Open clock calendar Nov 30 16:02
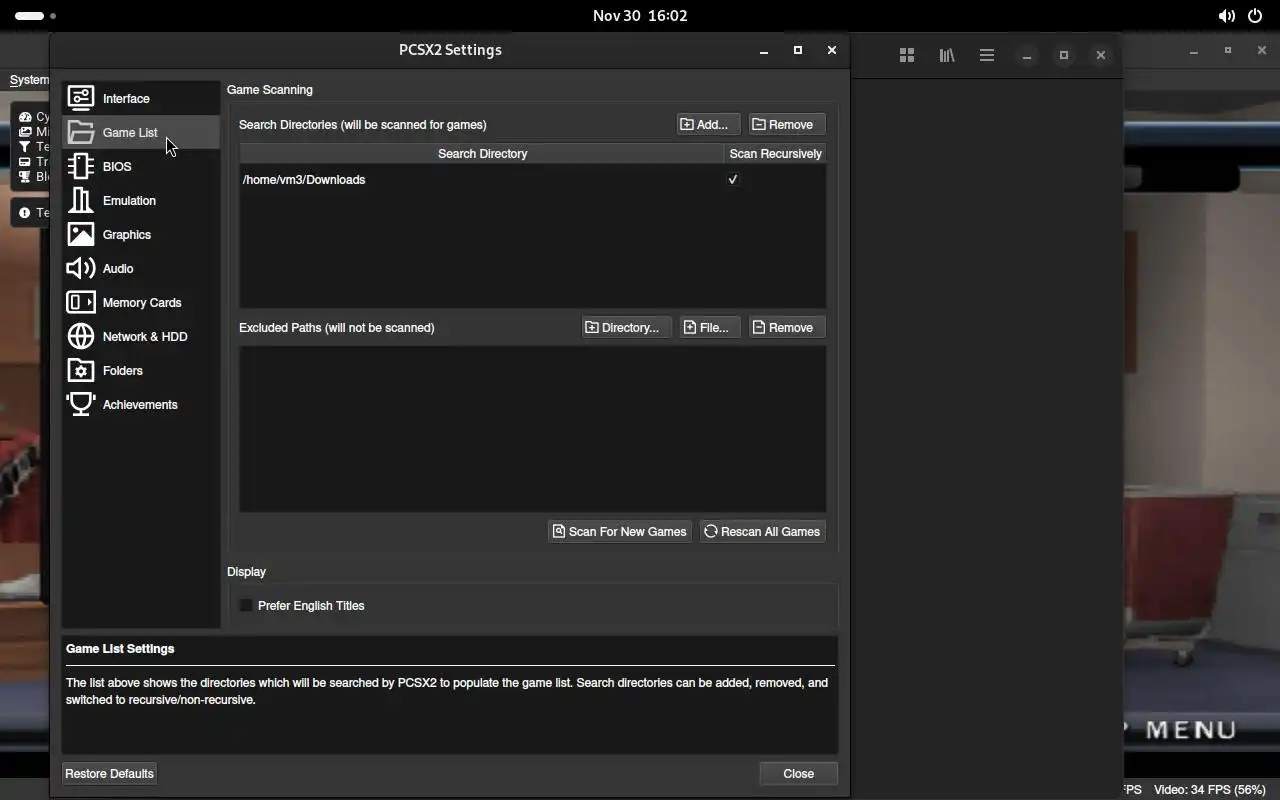Image resolution: width=1280 pixels, height=800 pixels. pyautogui.click(x=640, y=16)
